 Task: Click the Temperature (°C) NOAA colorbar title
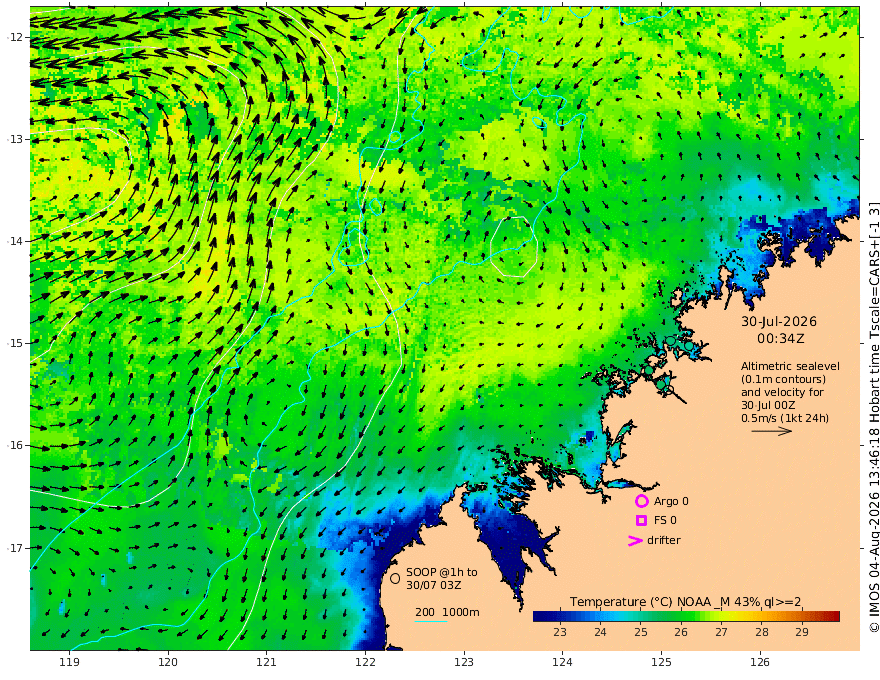point(686,602)
